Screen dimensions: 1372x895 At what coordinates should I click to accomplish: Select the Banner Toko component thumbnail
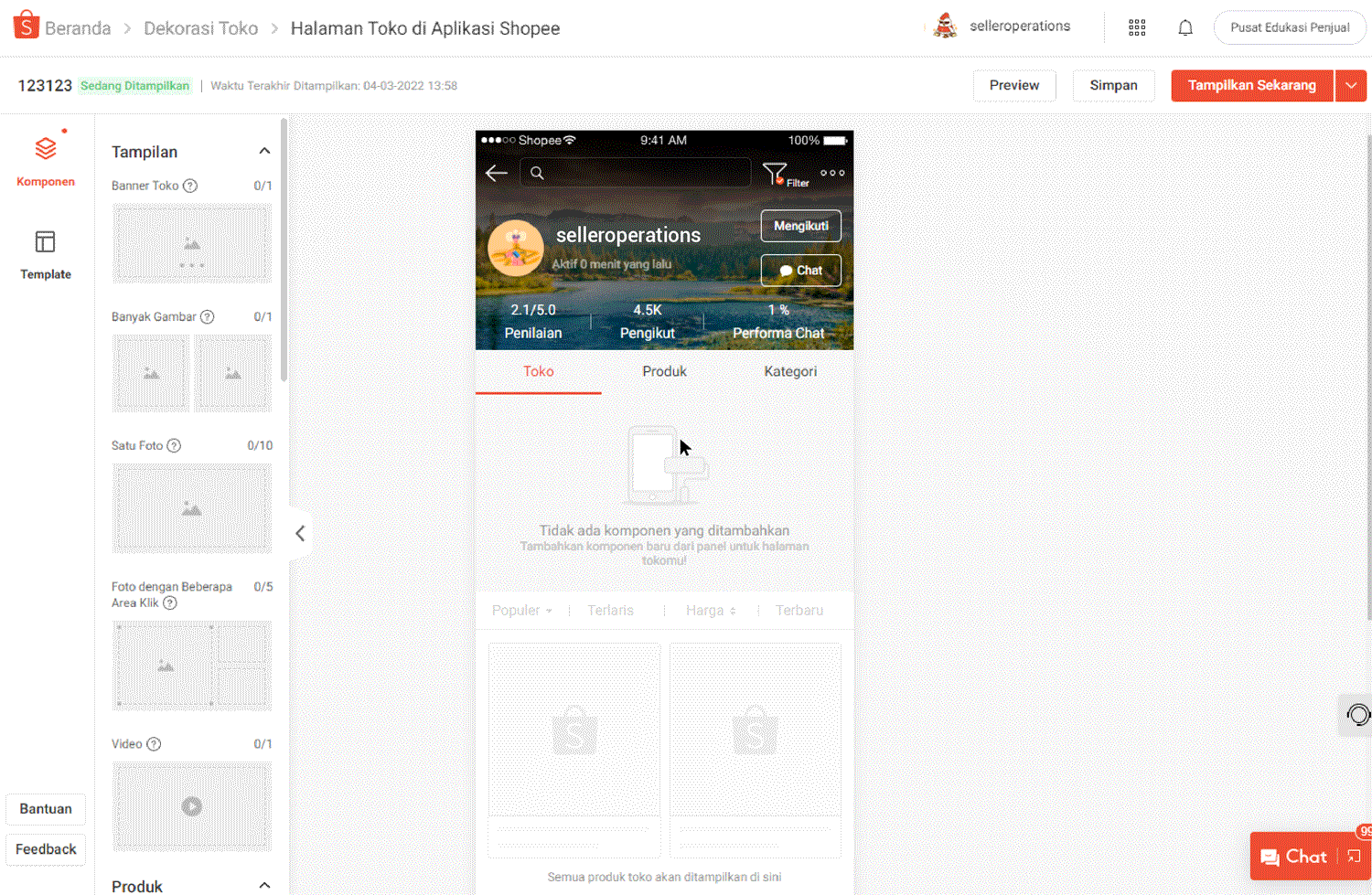pos(191,243)
